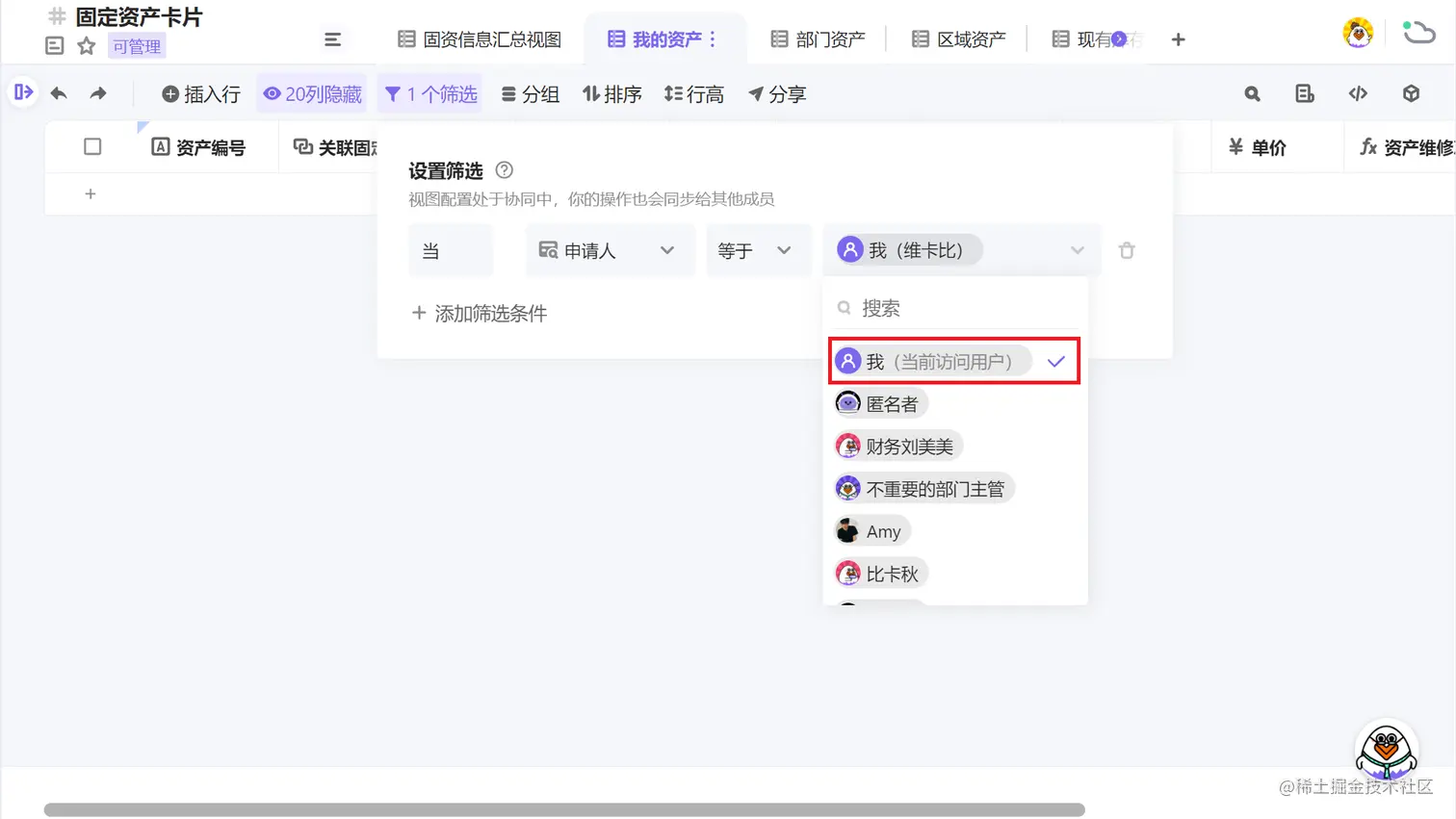Open the record detail view icon
The height and width of the screenshot is (819, 1456).
click(1305, 93)
